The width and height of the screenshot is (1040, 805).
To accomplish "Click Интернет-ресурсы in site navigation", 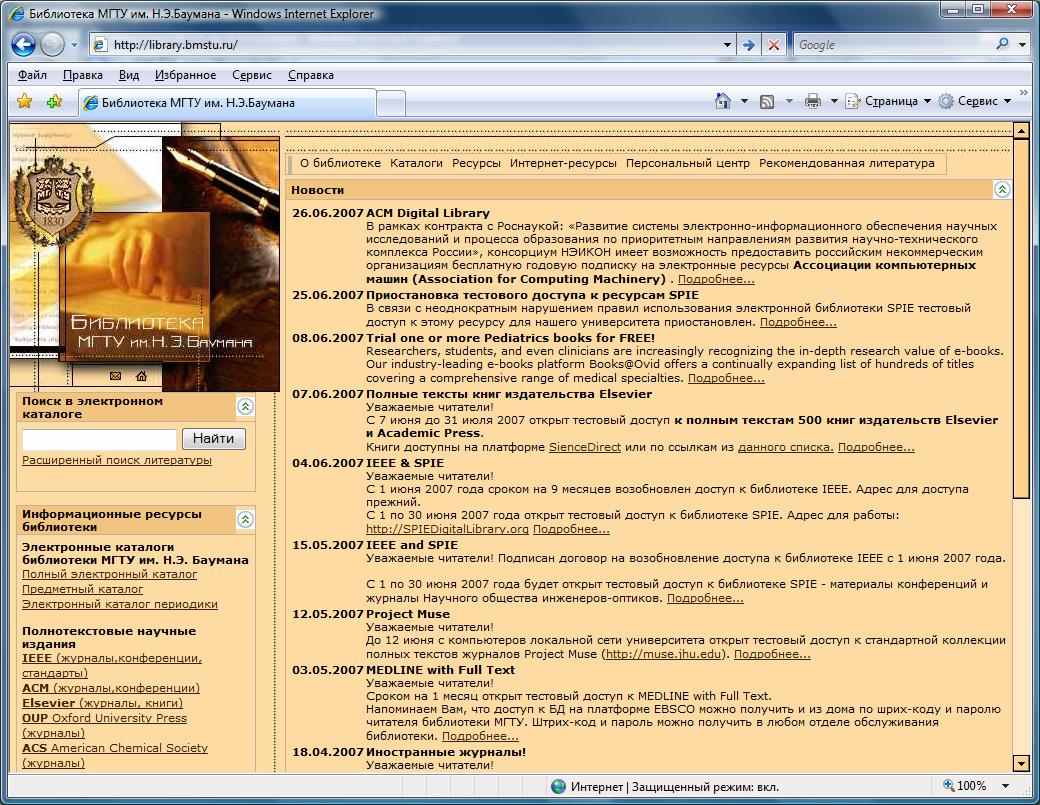I will click(563, 163).
